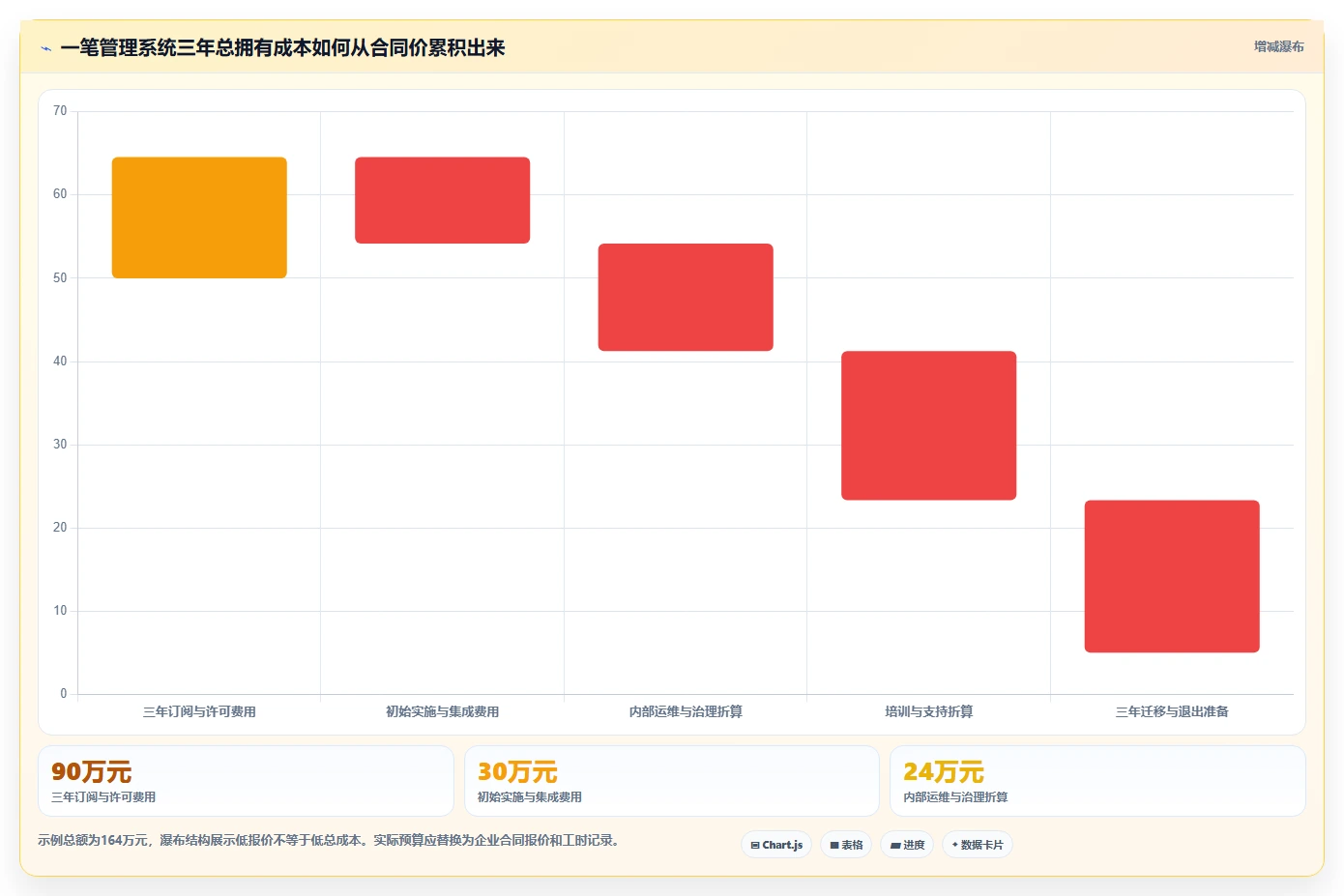Open the 90万元 summary card
Image resolution: width=1344 pixels, height=896 pixels.
click(x=246, y=781)
